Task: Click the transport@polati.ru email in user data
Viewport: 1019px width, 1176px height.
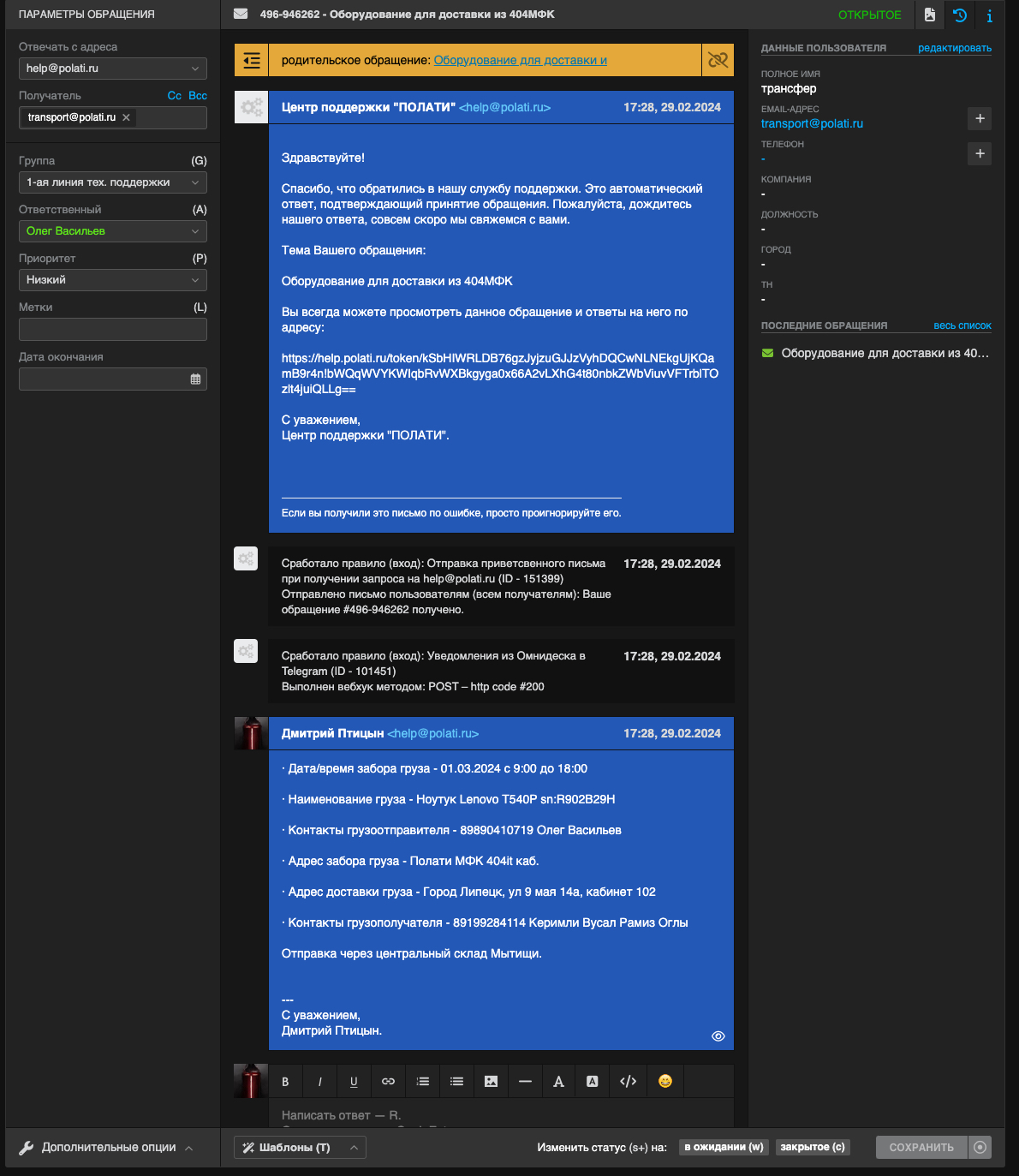Action: [812, 123]
